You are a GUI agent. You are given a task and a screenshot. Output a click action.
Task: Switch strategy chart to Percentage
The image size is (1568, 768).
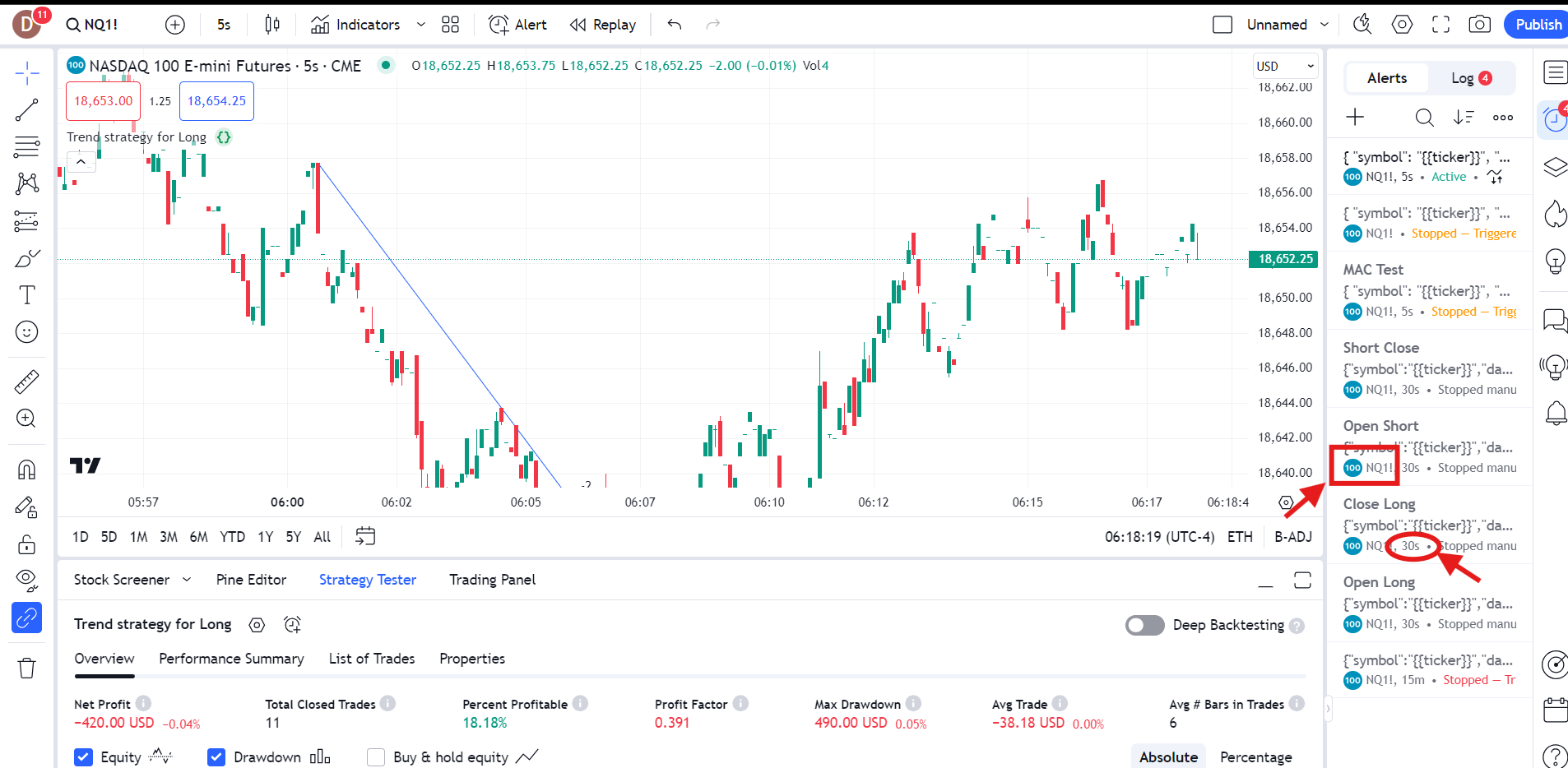[x=1255, y=757]
